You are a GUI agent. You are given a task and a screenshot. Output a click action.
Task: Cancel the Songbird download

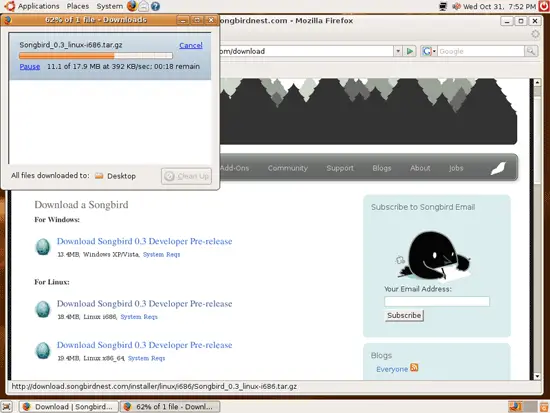[x=191, y=45]
